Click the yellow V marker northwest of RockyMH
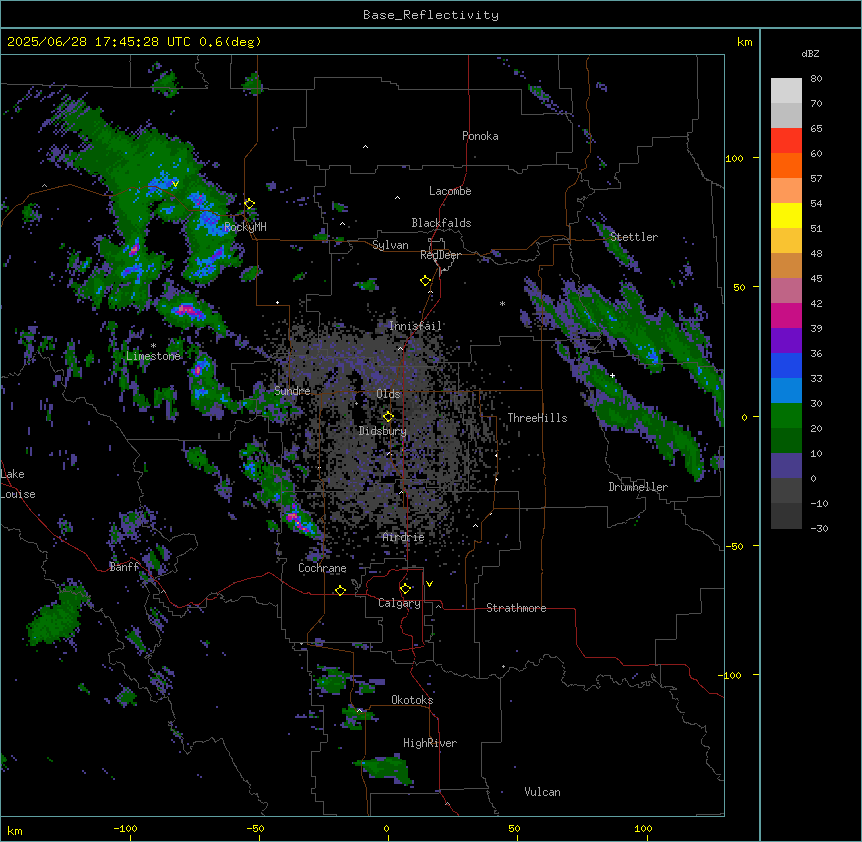 [x=175, y=184]
